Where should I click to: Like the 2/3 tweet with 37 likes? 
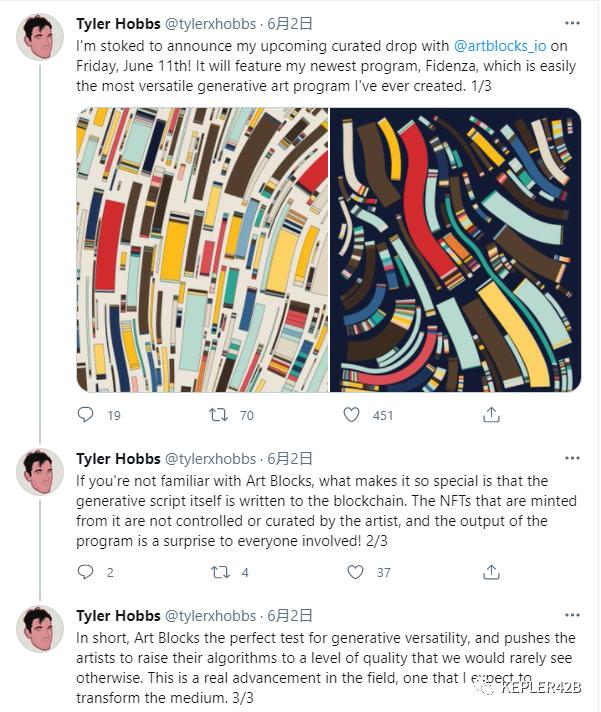click(355, 572)
